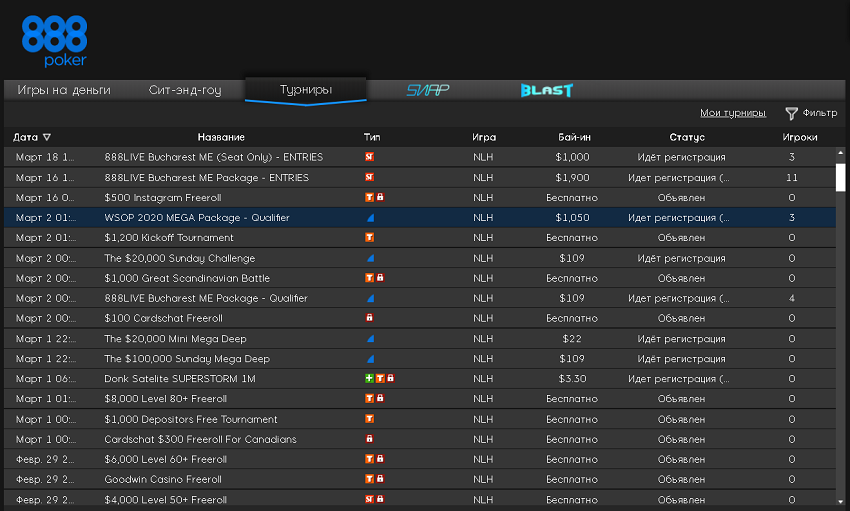
Task: Open the SNAP games tab
Action: coord(427,90)
